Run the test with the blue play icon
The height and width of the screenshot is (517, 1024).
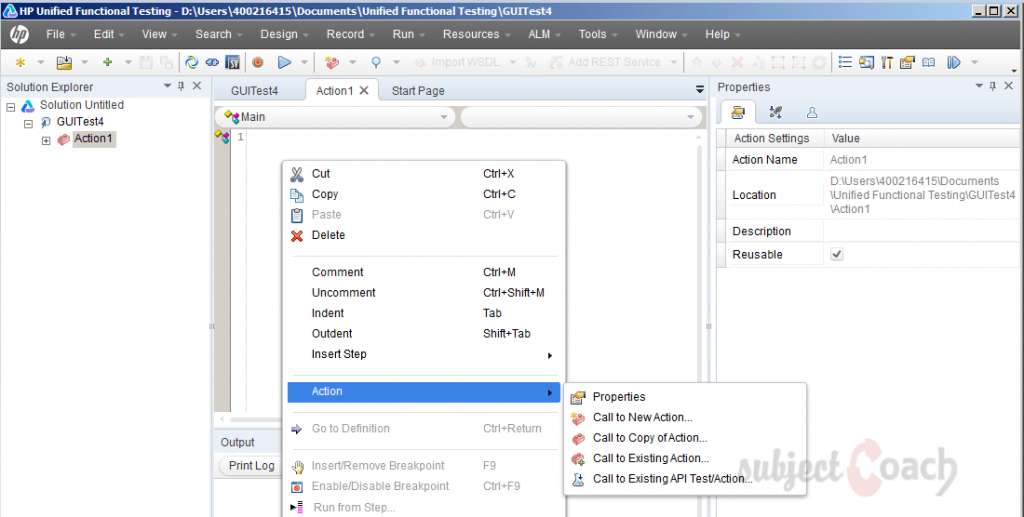284,63
